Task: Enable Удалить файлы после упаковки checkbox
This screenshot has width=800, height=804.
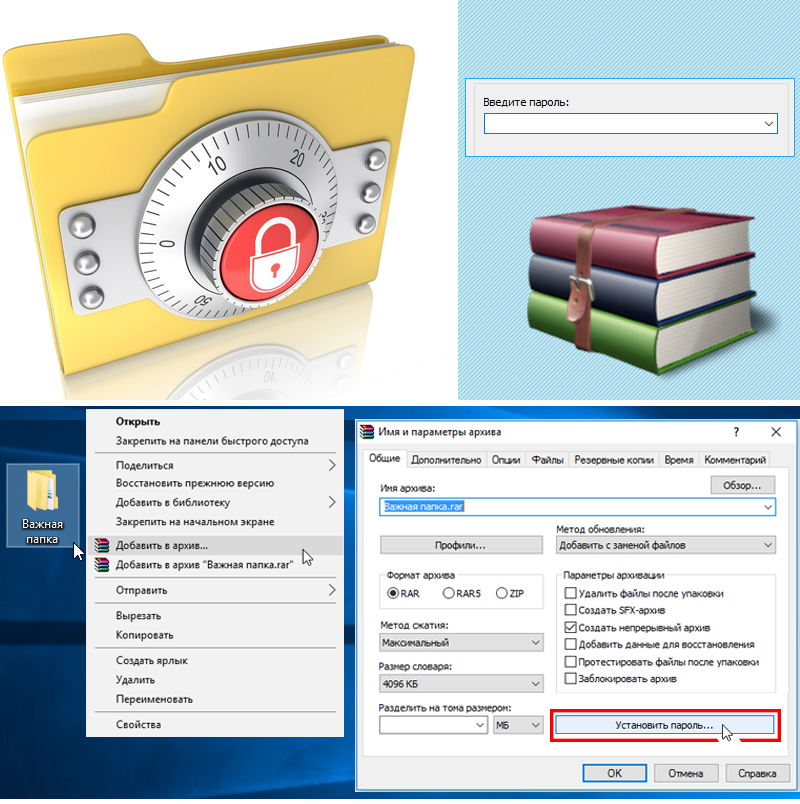Action: click(x=570, y=593)
